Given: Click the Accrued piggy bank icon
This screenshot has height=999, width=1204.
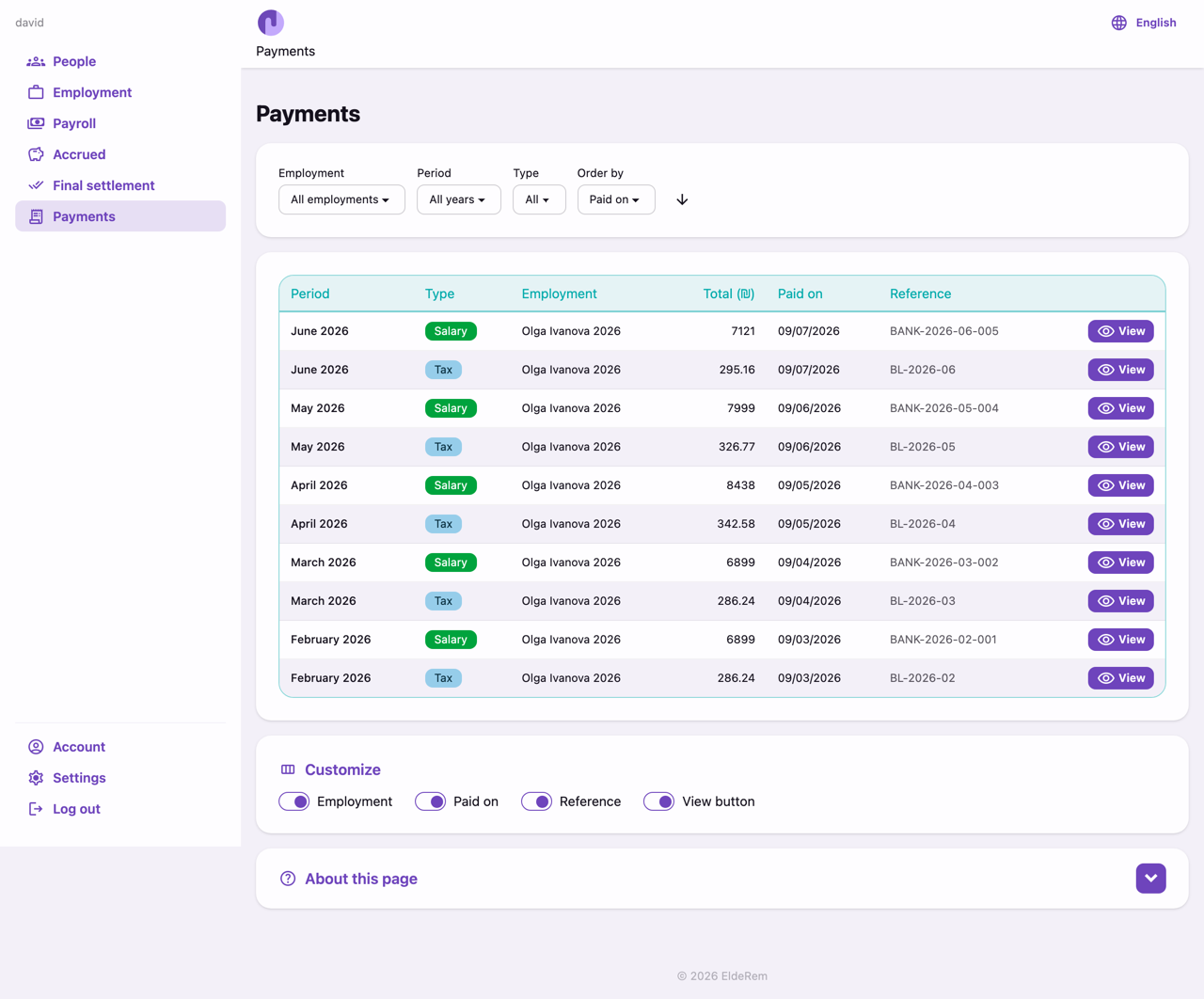Looking at the screenshot, I should pos(36,154).
